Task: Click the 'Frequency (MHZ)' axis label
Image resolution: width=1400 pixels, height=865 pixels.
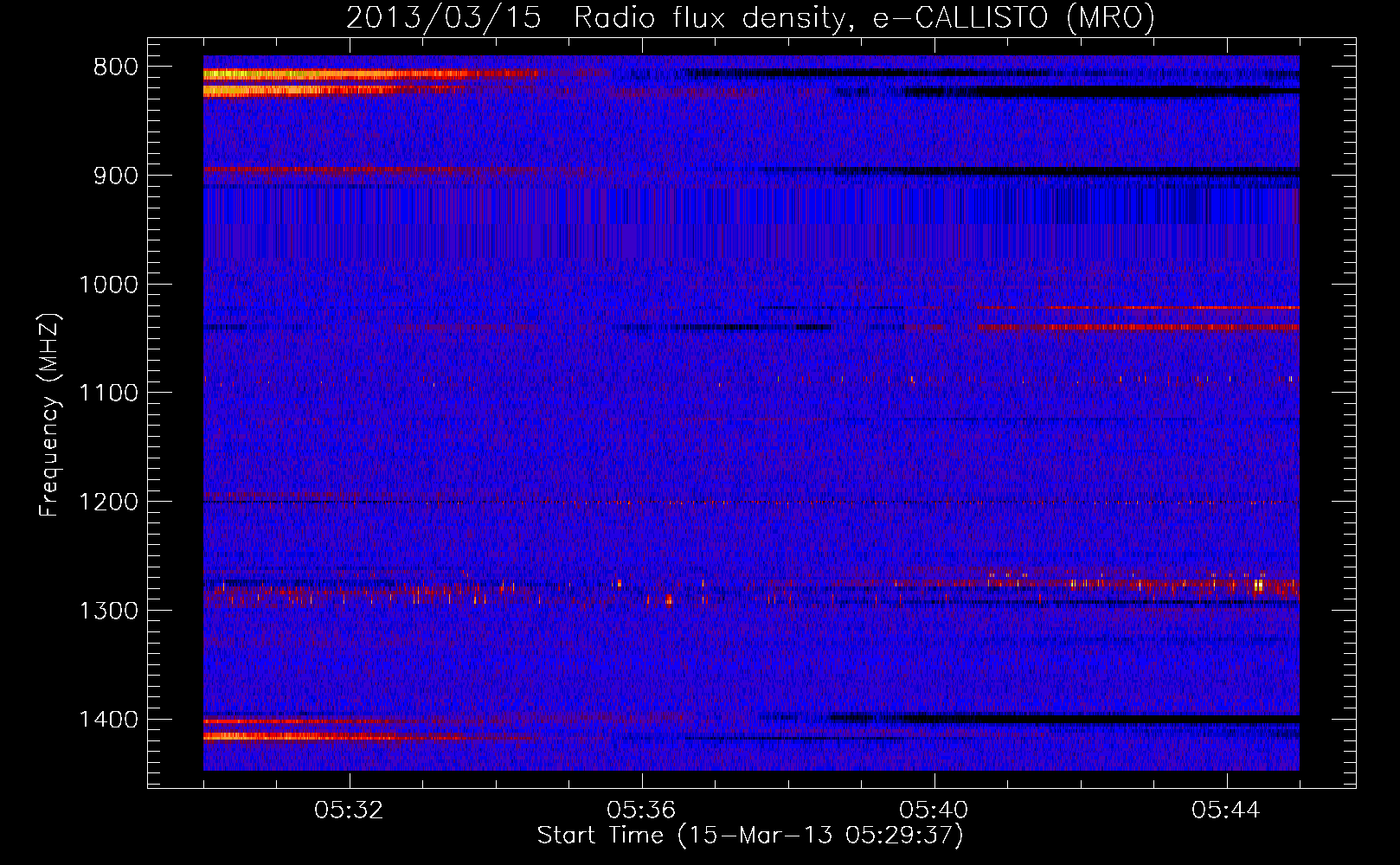Action: tap(49, 415)
